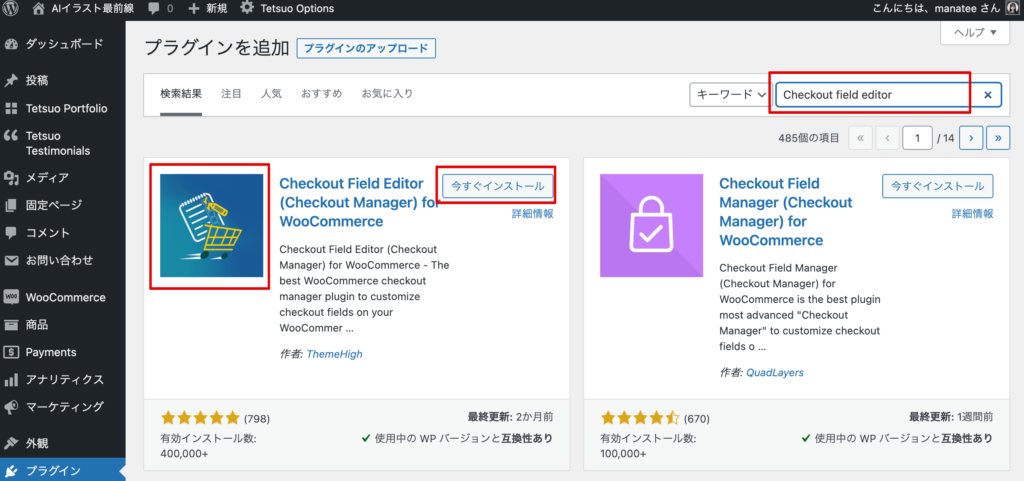Switch to the おすすめ tab
Viewport: 1024px width, 481px height.
(321, 94)
